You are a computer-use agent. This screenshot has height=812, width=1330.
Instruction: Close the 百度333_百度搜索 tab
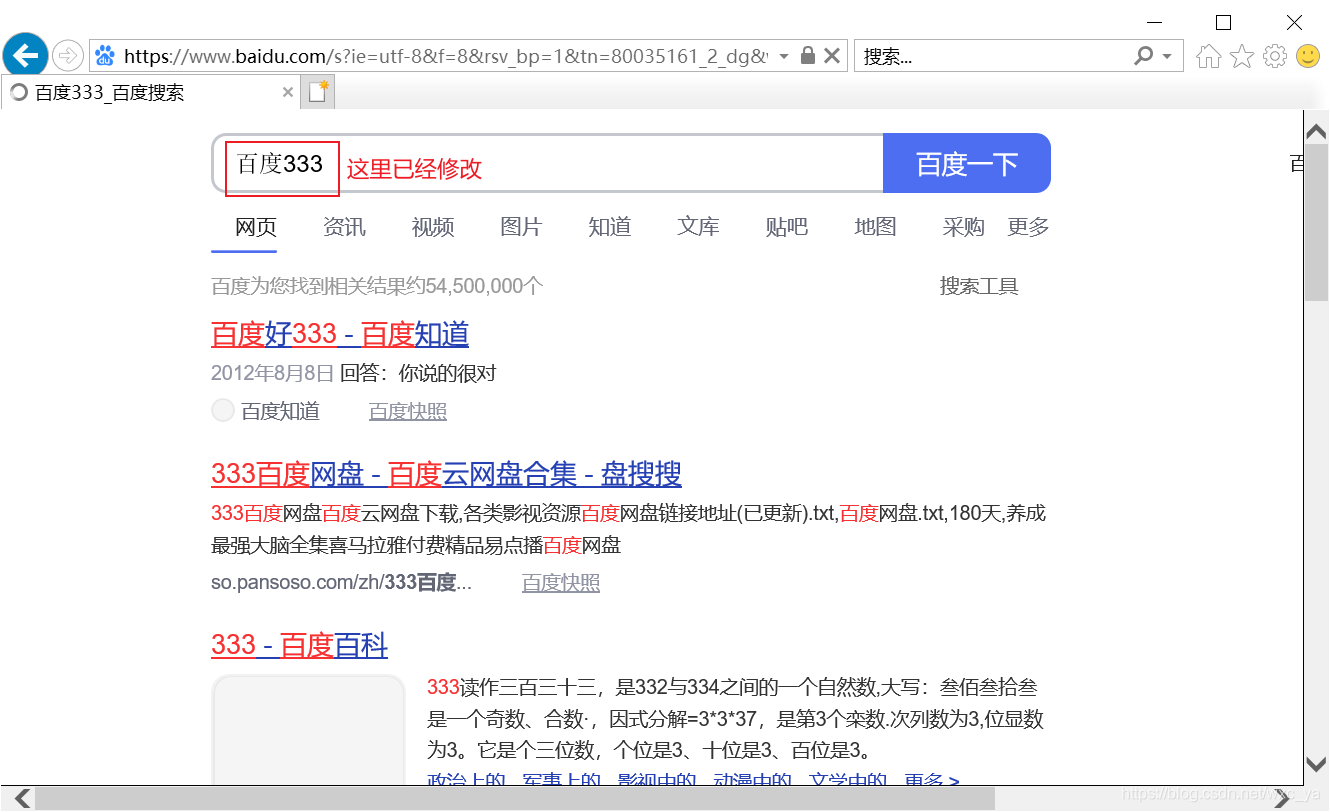tap(288, 92)
